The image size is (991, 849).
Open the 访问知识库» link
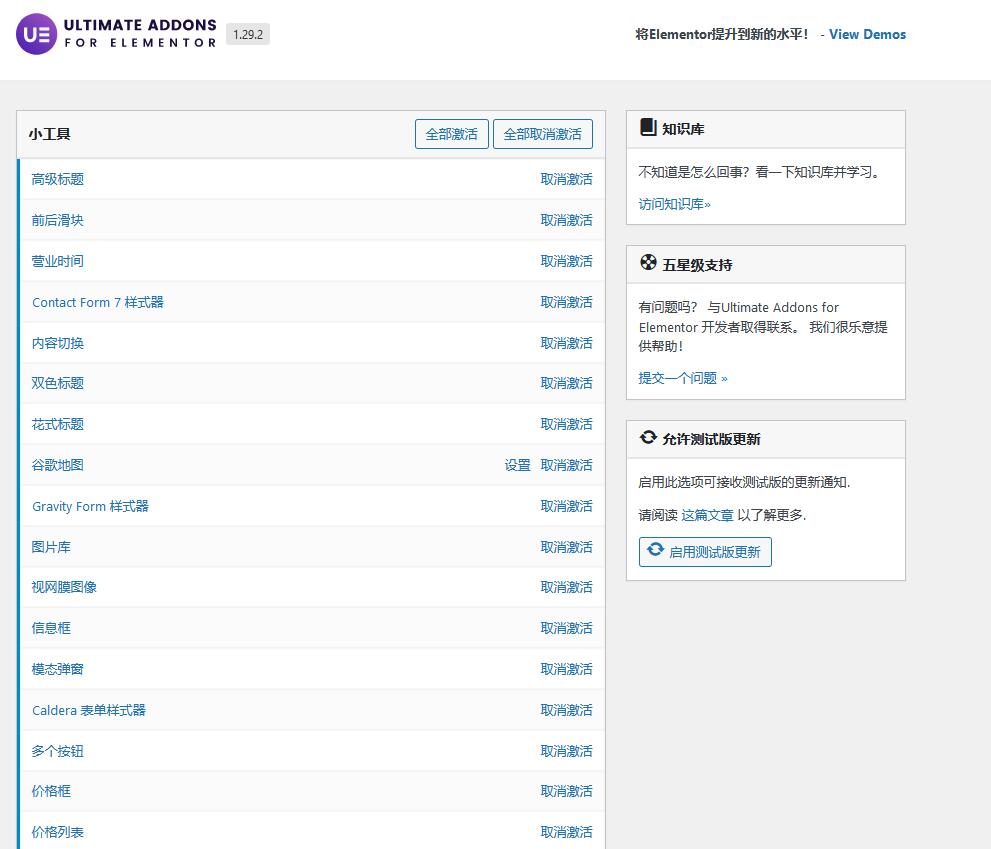(x=674, y=204)
